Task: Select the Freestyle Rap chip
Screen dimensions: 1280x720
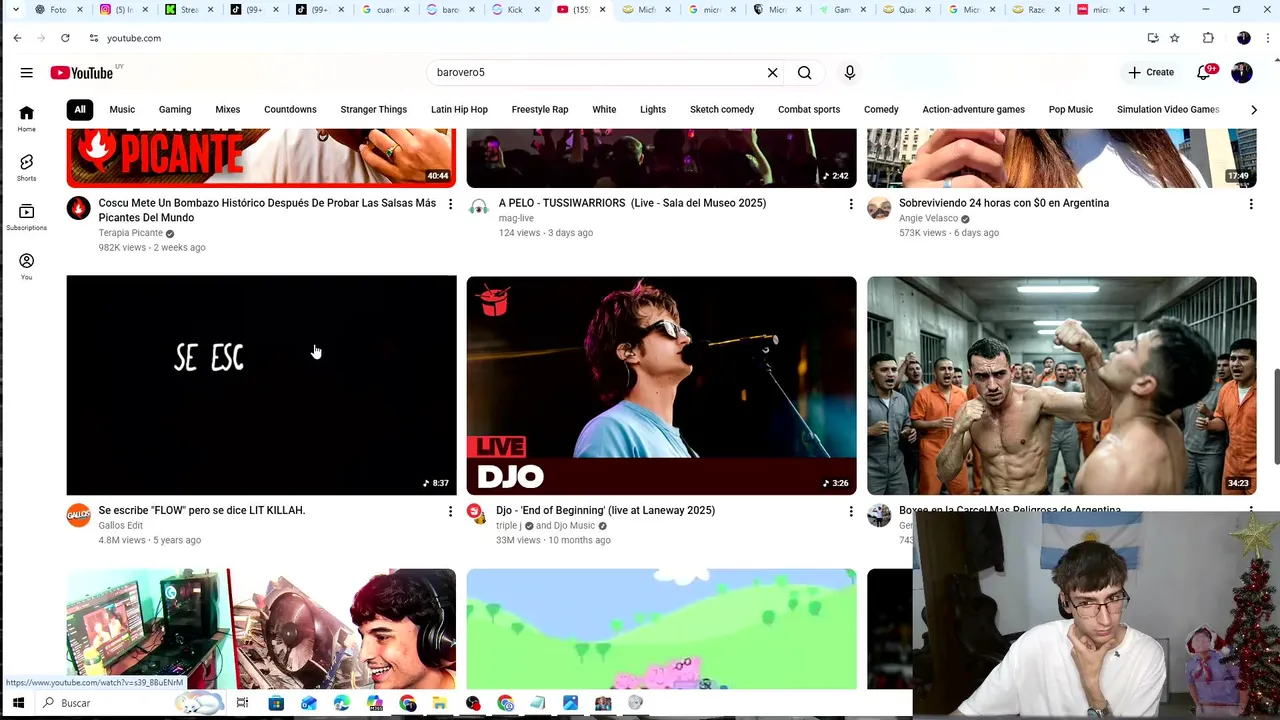Action: coord(540,109)
